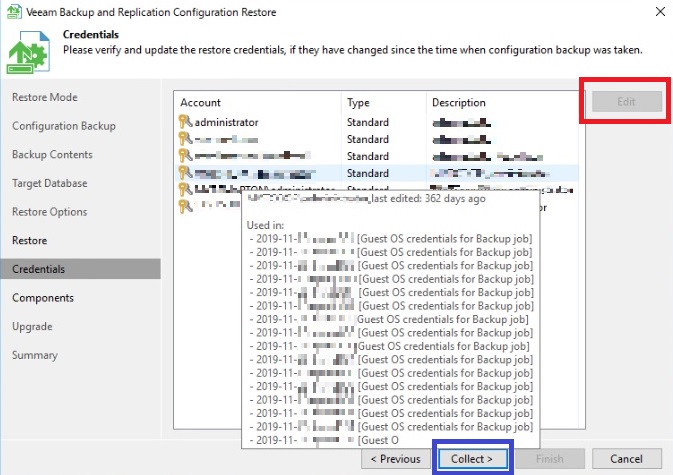The height and width of the screenshot is (475, 673).
Task: Select the Target Database step
Action: click(49, 183)
